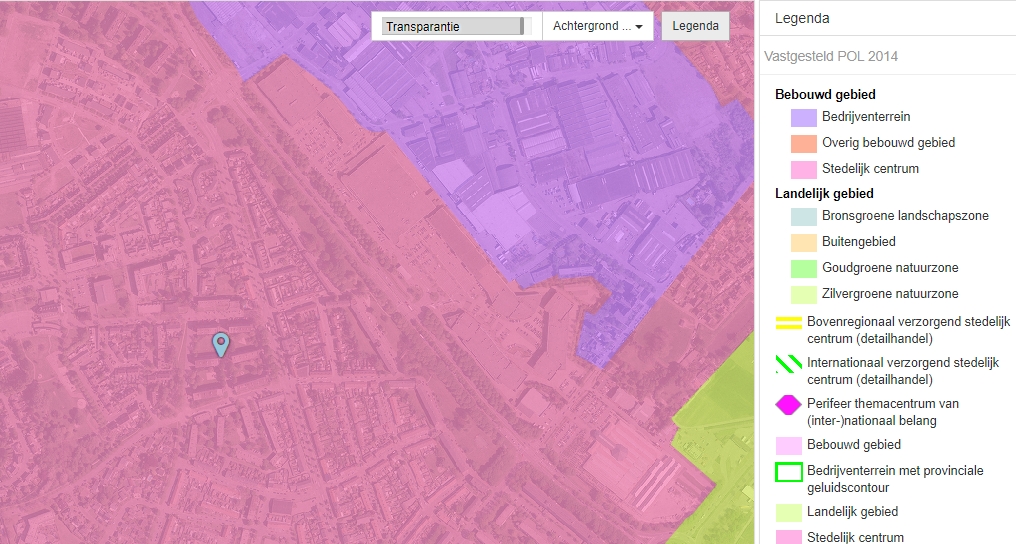Click the Buitengebied legend color swatch
Viewport: 1016px width, 544px height.
(x=804, y=242)
